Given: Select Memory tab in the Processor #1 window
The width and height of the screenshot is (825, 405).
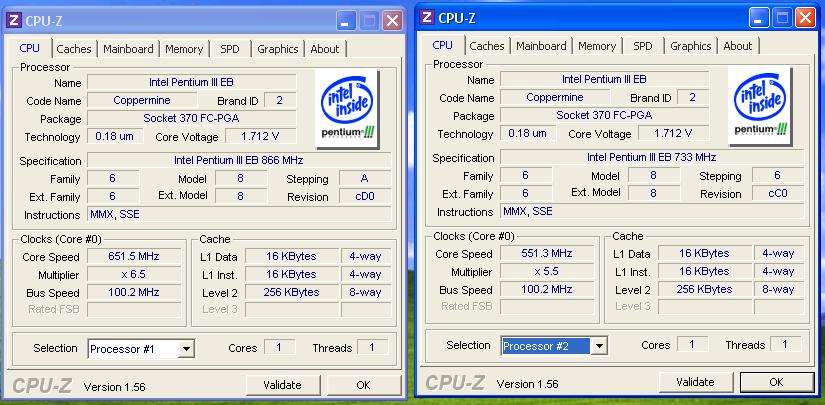Looking at the screenshot, I should (184, 49).
